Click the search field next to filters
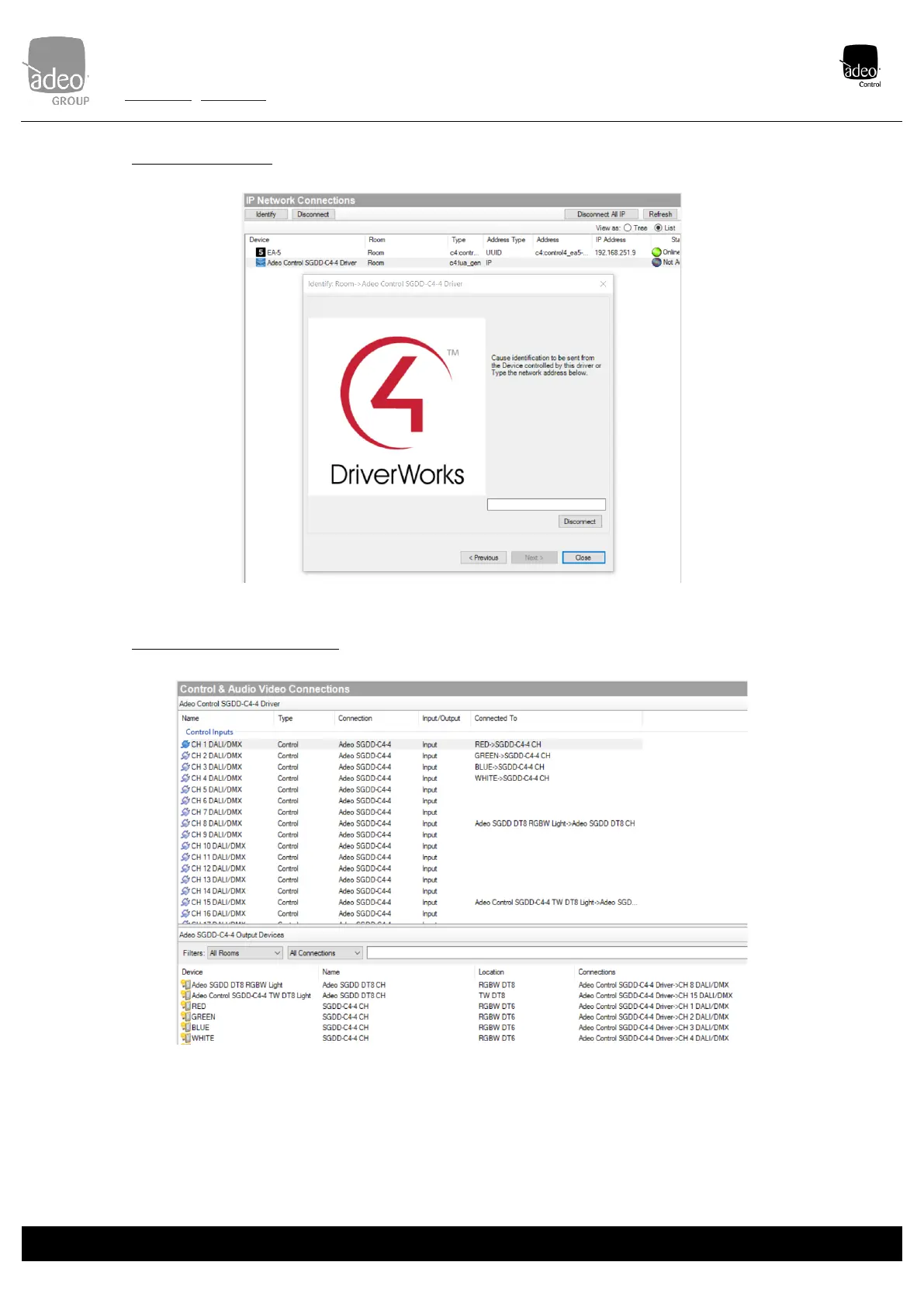This screenshot has height=1307, width=924. click(x=557, y=953)
